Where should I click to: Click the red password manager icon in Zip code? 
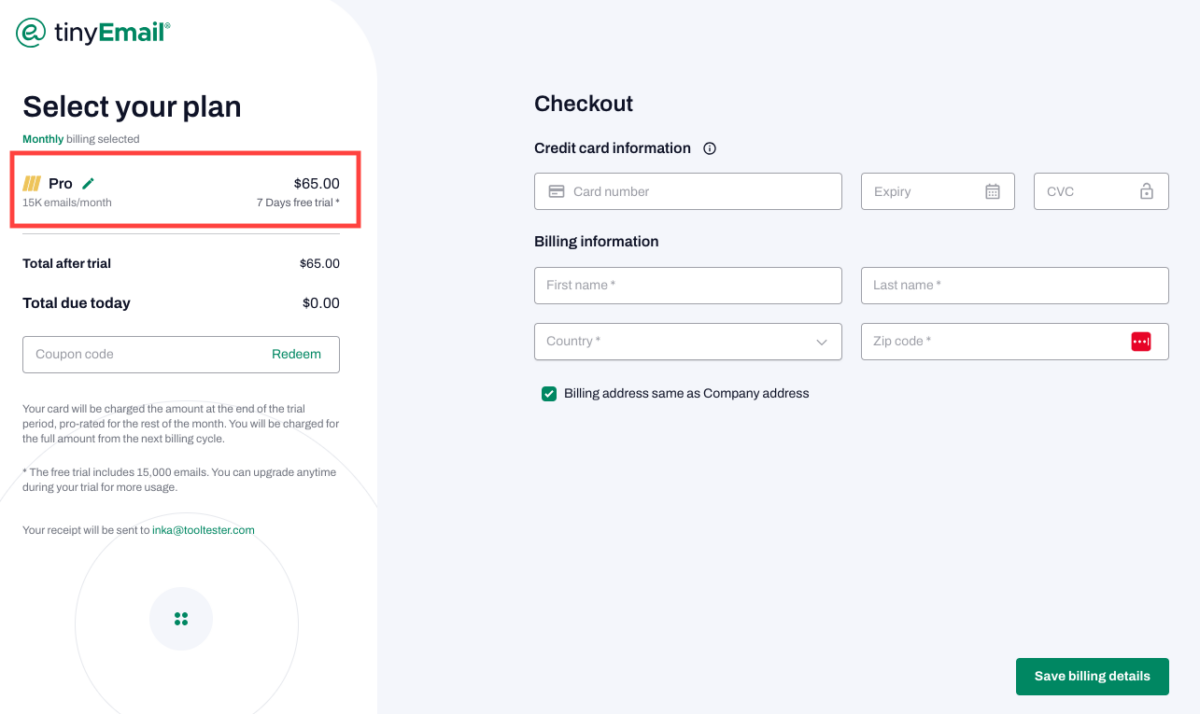coord(1141,341)
